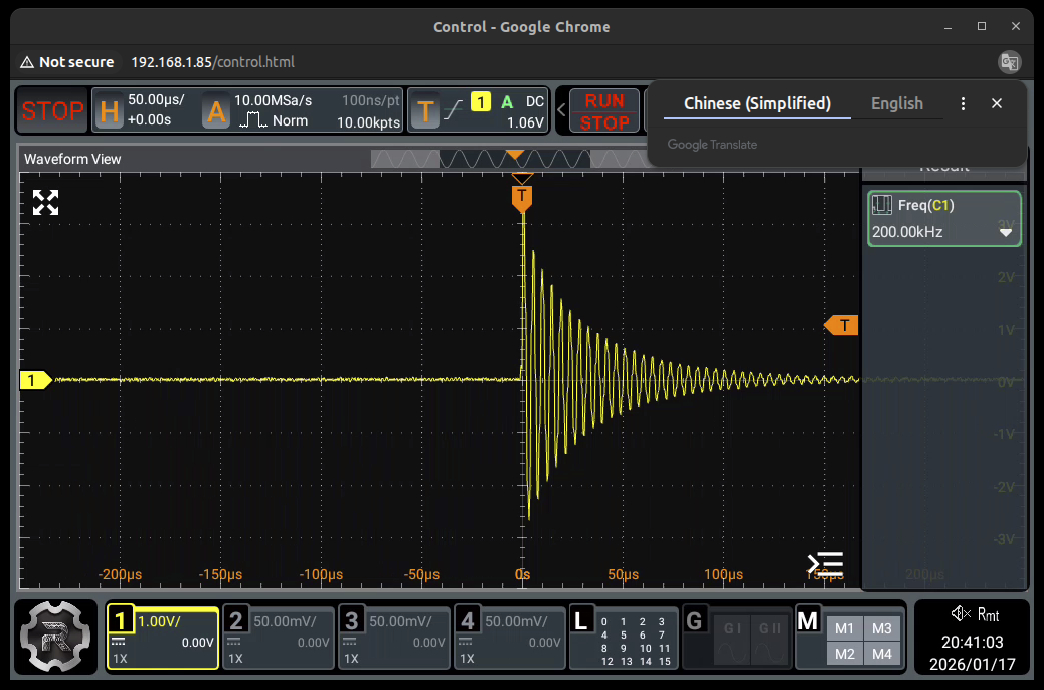Click the Acquisition A icon
The height and width of the screenshot is (690, 1044).
(216, 111)
